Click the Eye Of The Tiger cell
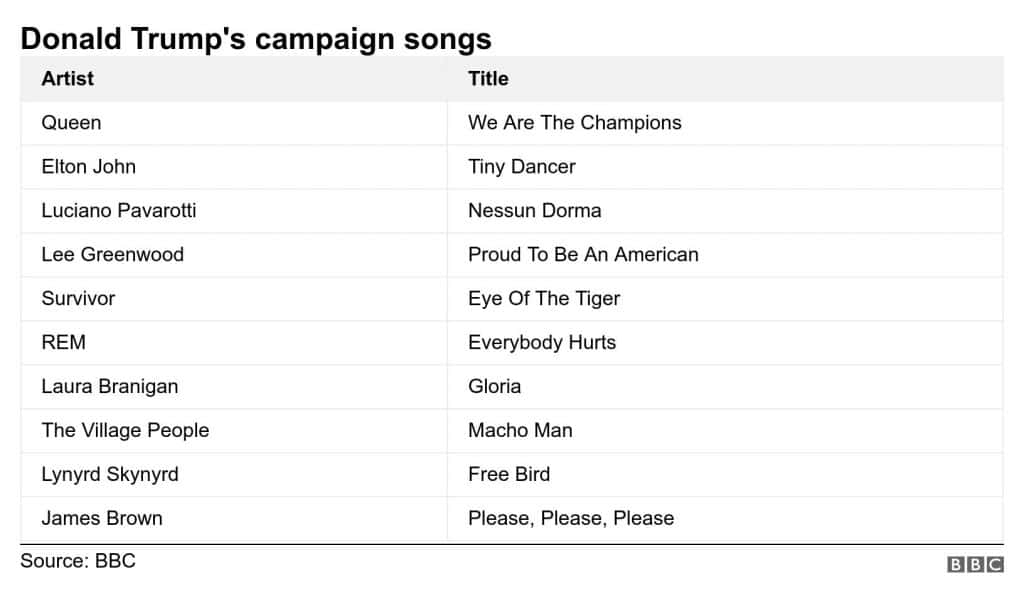1024x599 pixels. click(543, 299)
